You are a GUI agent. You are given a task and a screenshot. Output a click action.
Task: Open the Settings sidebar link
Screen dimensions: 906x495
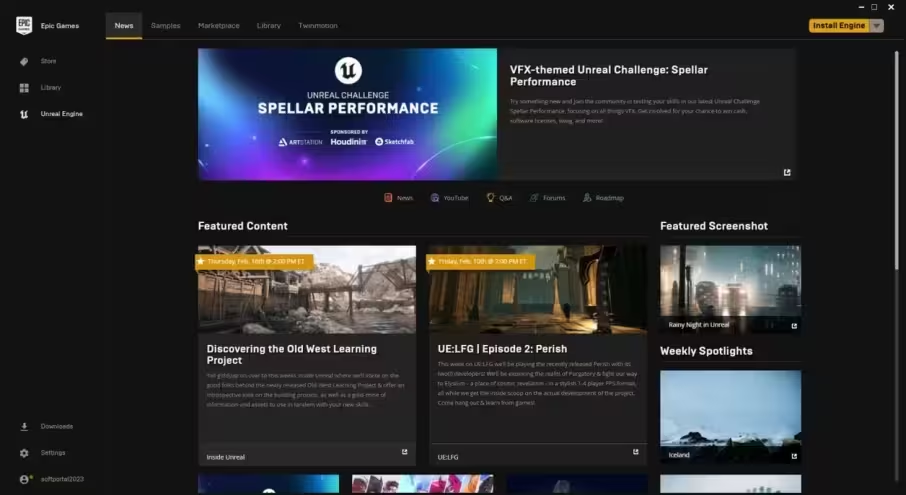53,453
